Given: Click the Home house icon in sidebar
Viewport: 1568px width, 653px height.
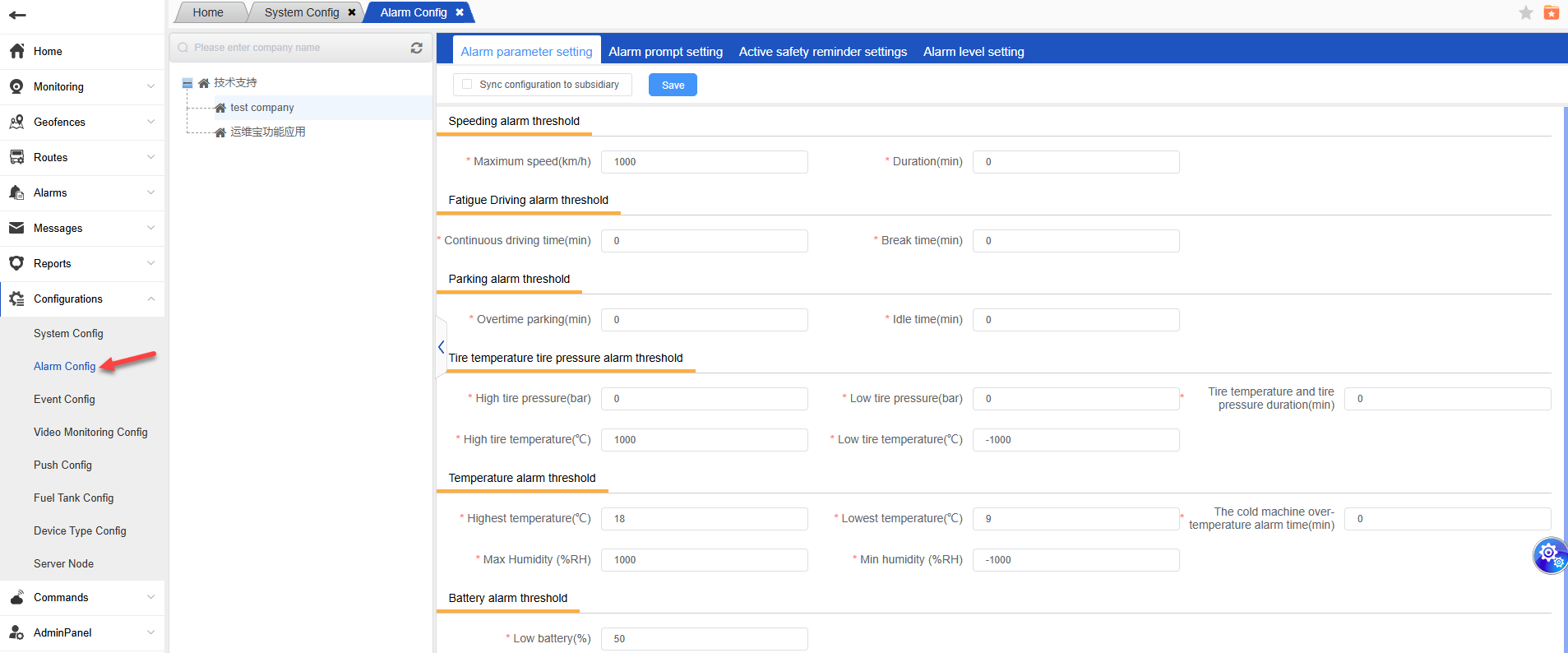Looking at the screenshot, I should (16, 51).
